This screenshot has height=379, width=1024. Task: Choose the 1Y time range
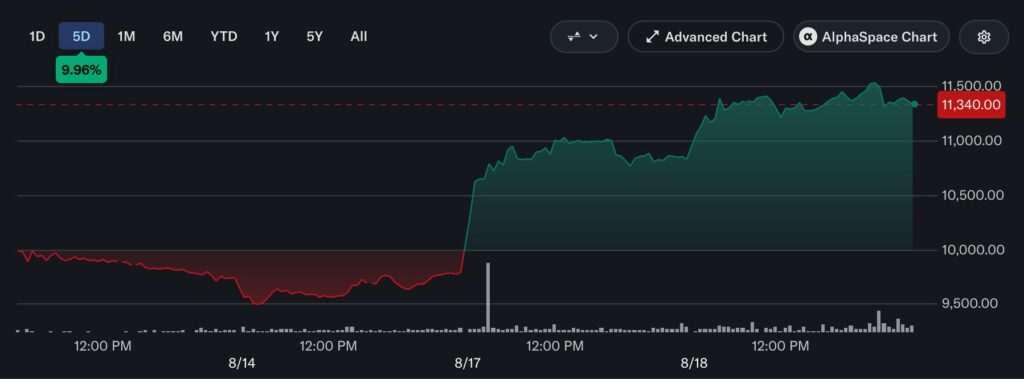click(272, 37)
